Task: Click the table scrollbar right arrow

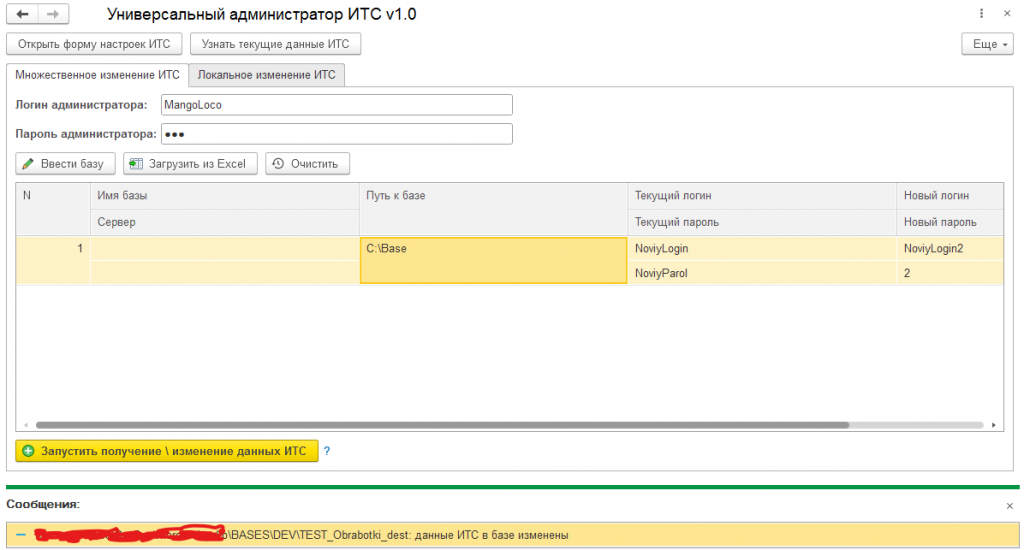Action: click(993, 425)
